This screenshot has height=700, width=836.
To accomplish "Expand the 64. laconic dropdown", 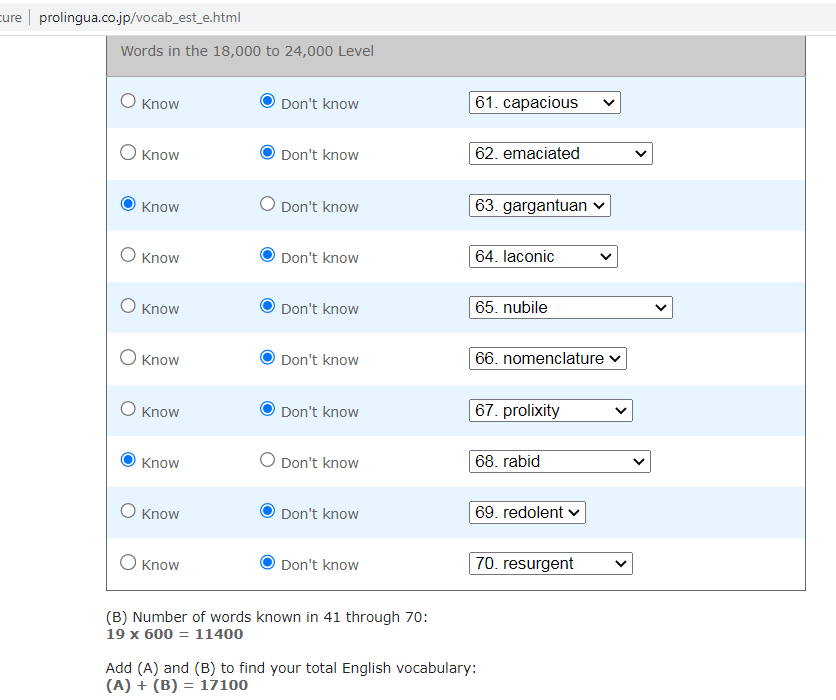I will (543, 257).
